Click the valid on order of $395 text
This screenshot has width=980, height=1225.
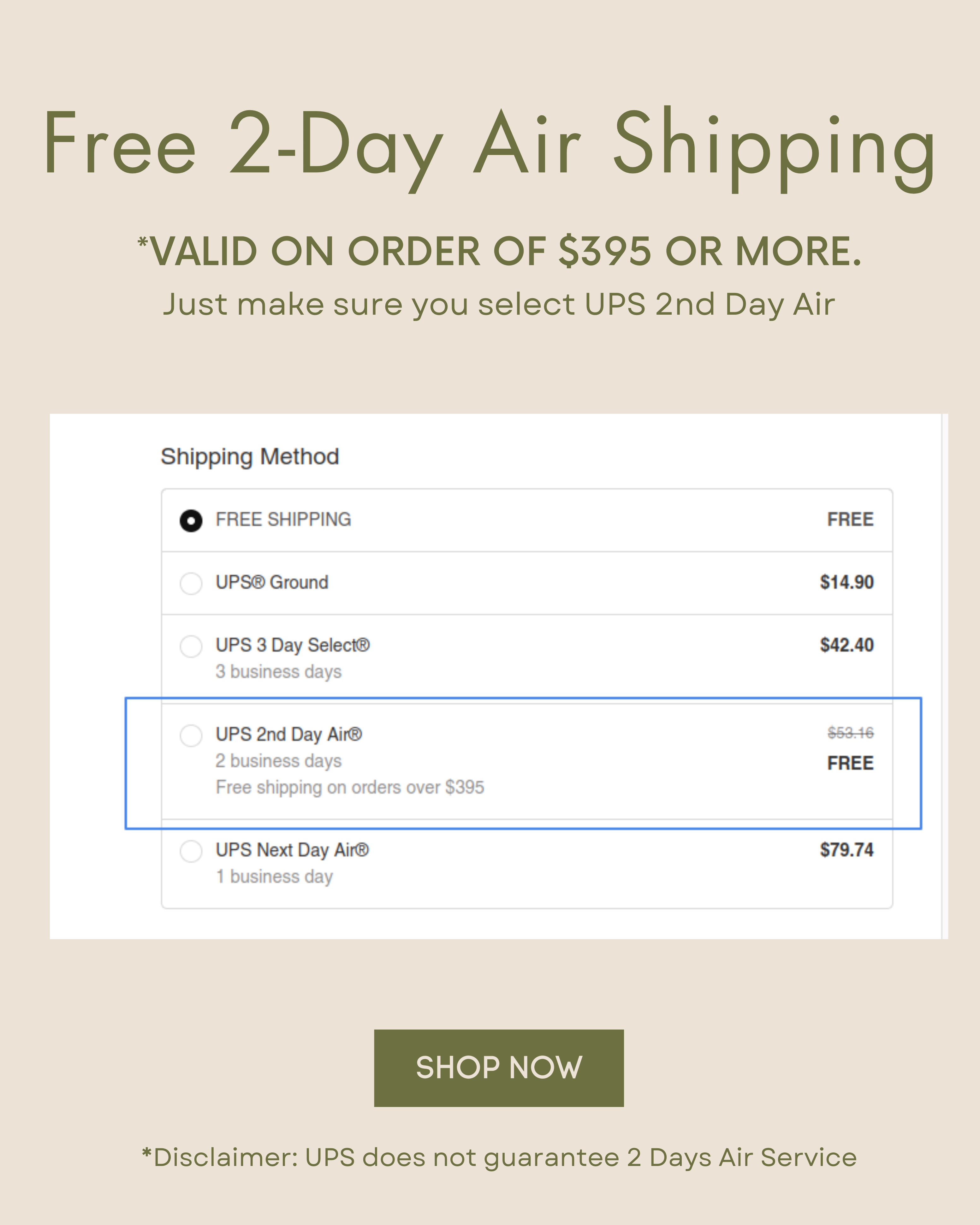tap(500, 251)
